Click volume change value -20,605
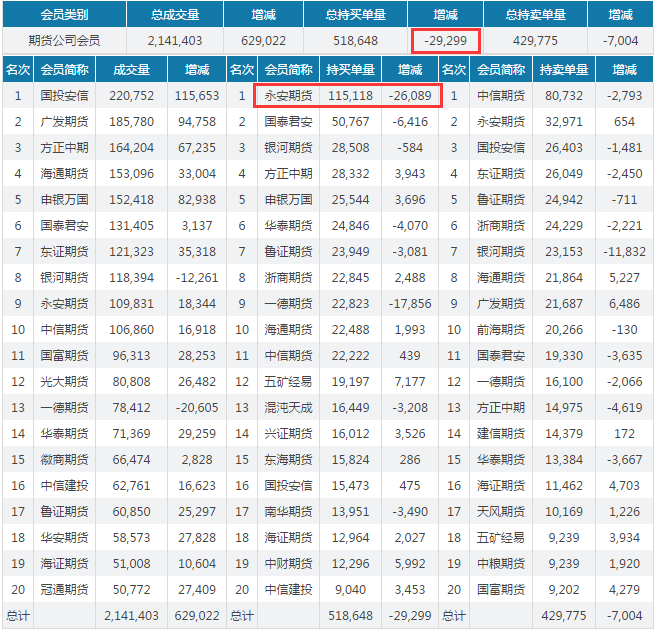This screenshot has height=631, width=654. tap(197, 407)
